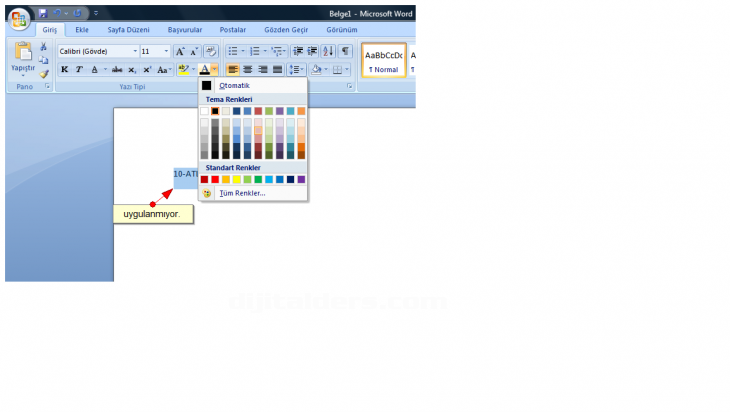Apply the yellow text highlight color
Viewport: 730px width, 412px height.
click(183, 69)
